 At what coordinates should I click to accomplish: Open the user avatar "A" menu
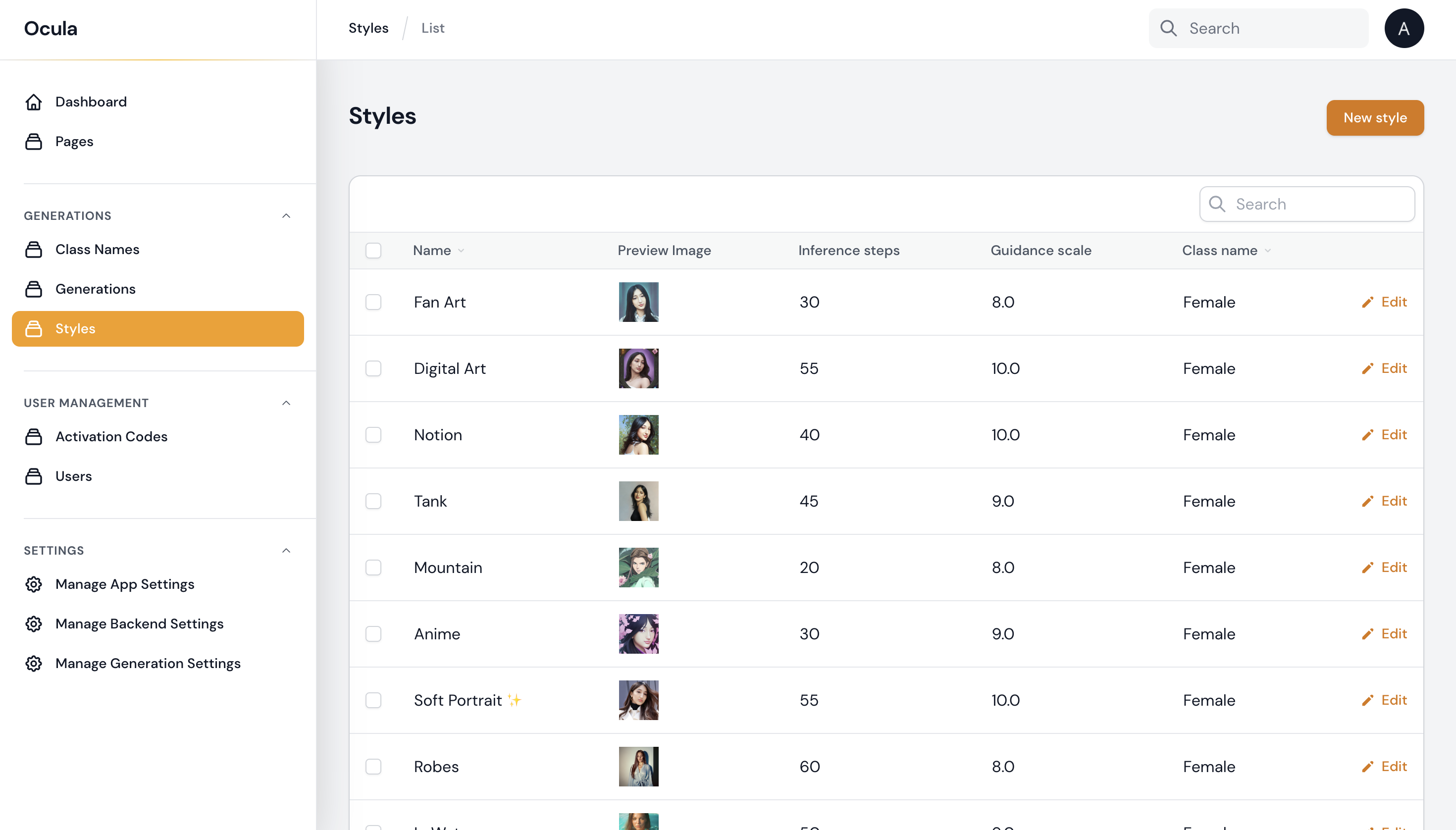click(1404, 28)
